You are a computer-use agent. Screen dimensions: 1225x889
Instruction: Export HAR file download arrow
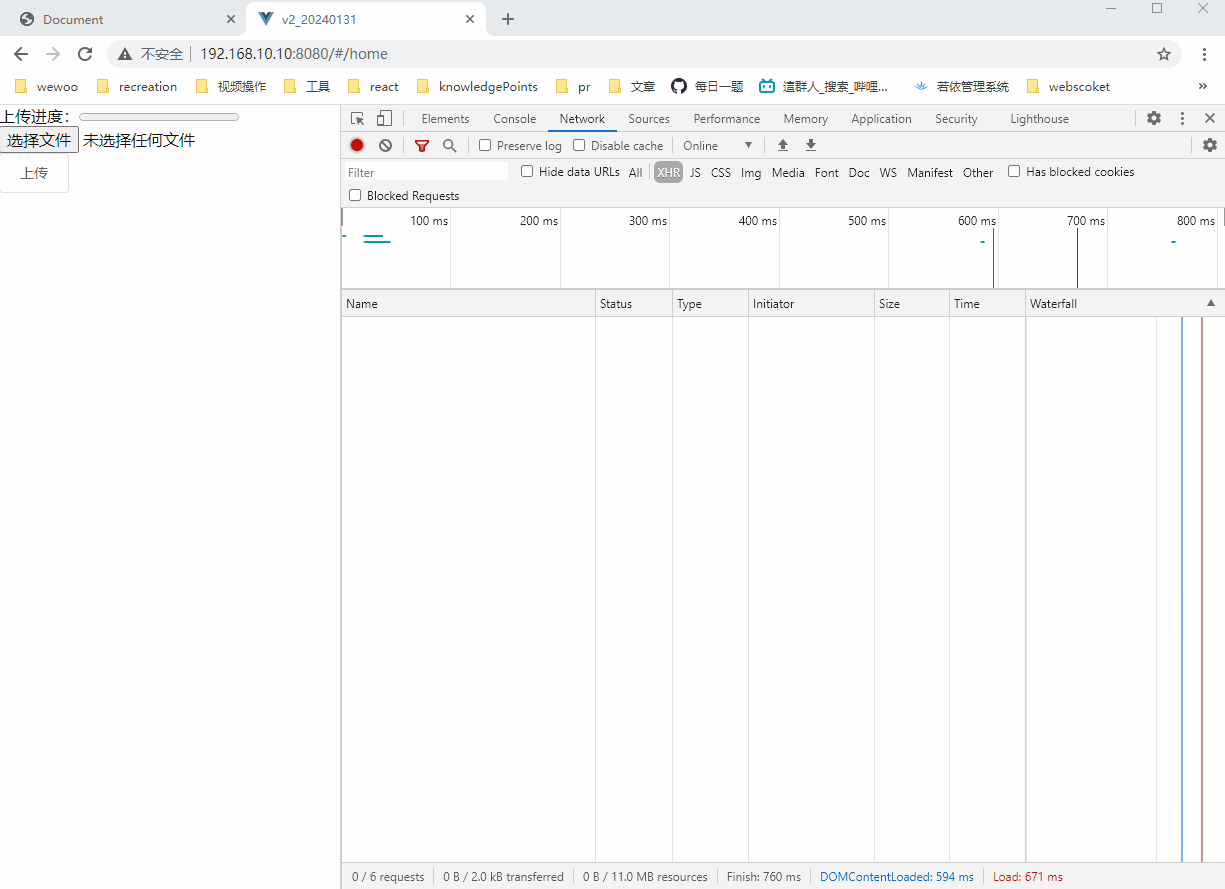(x=811, y=145)
